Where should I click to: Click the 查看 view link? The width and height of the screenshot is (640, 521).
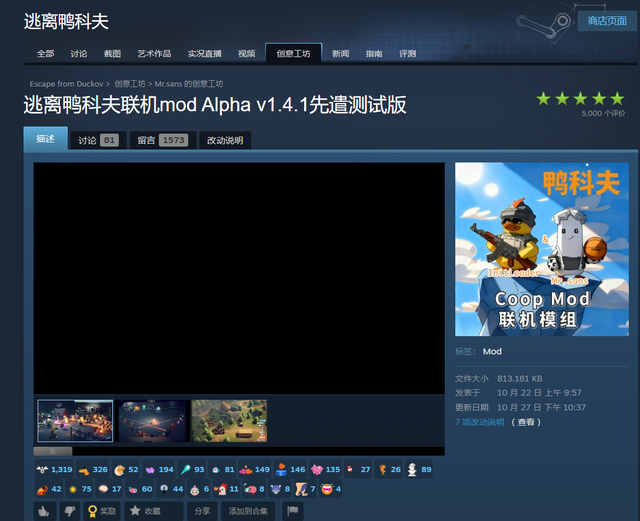tap(526, 422)
